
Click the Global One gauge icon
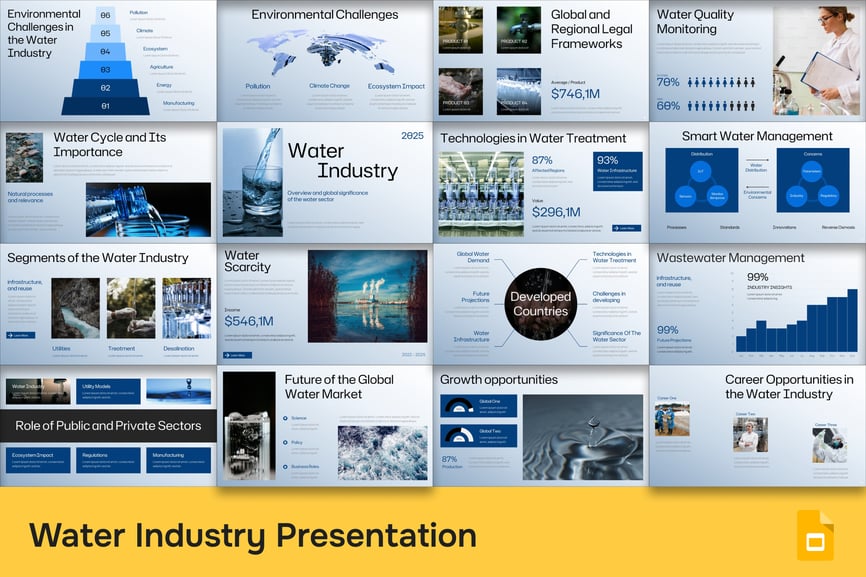(x=458, y=405)
